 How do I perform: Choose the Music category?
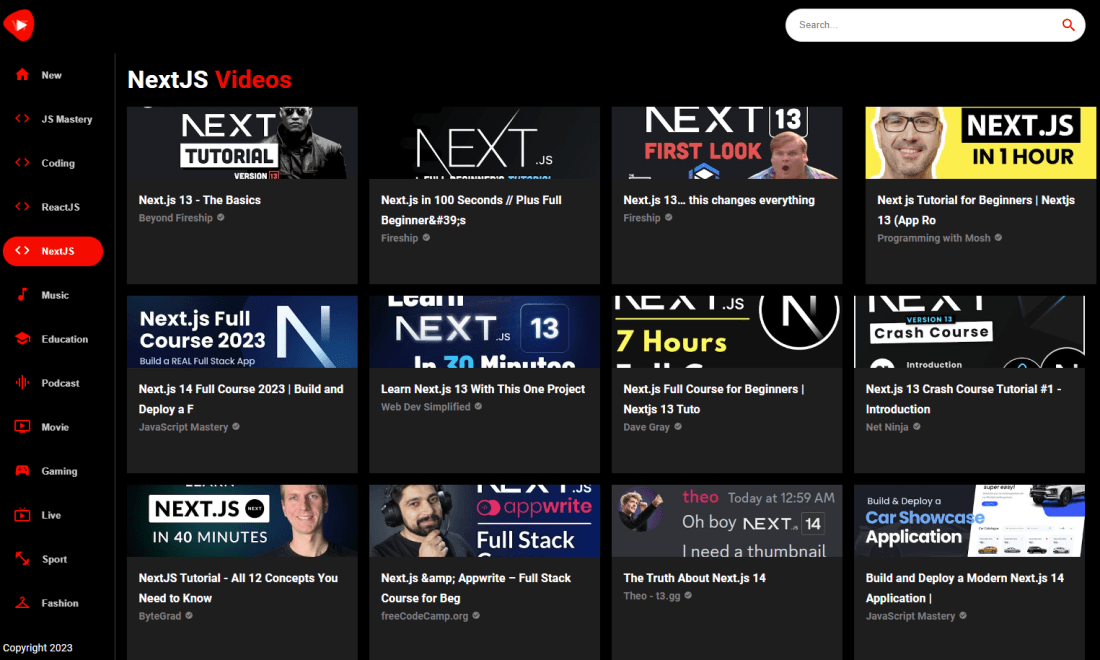click(53, 295)
